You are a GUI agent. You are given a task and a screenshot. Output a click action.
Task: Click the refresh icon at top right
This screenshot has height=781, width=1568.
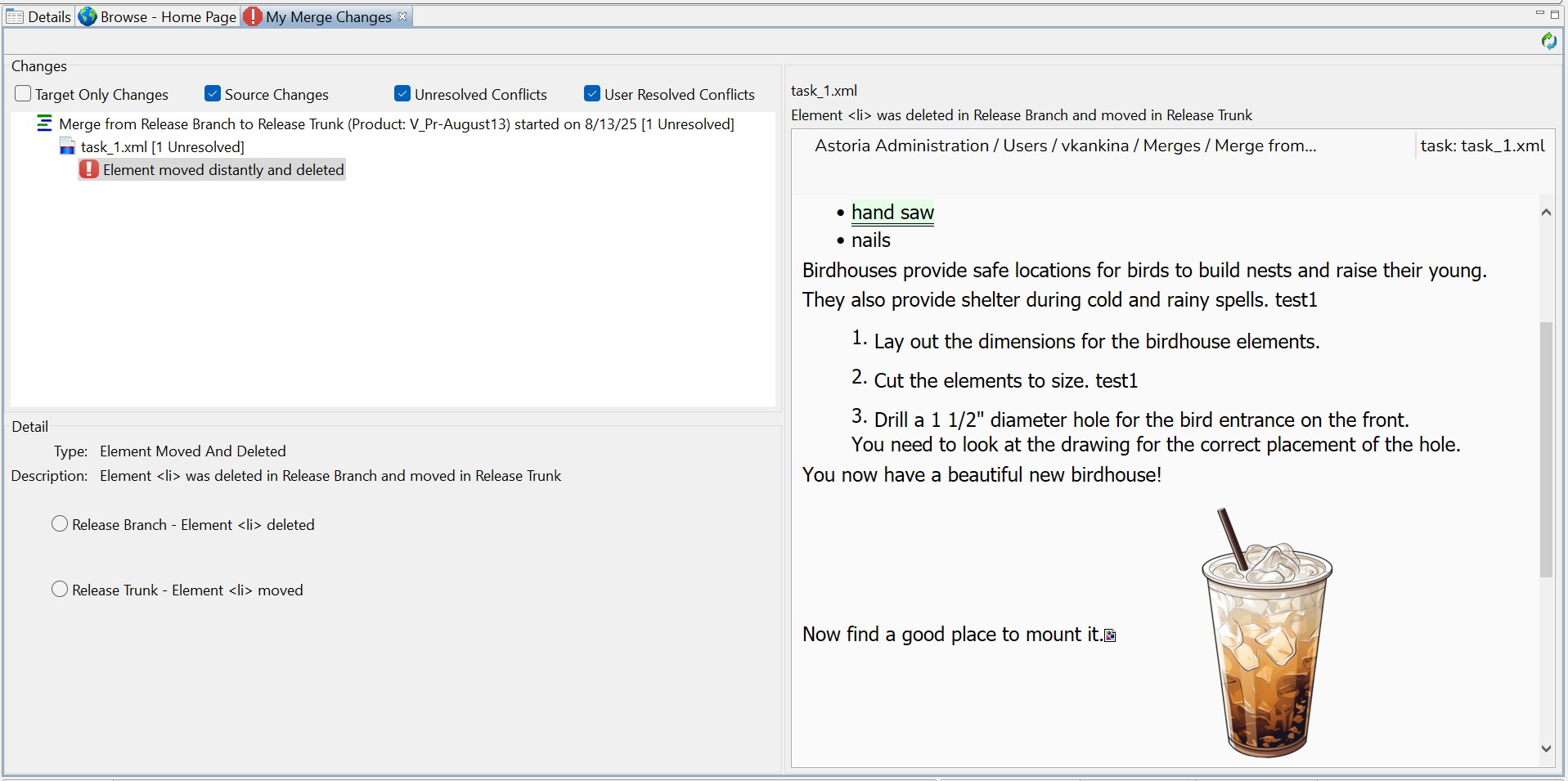(x=1548, y=41)
